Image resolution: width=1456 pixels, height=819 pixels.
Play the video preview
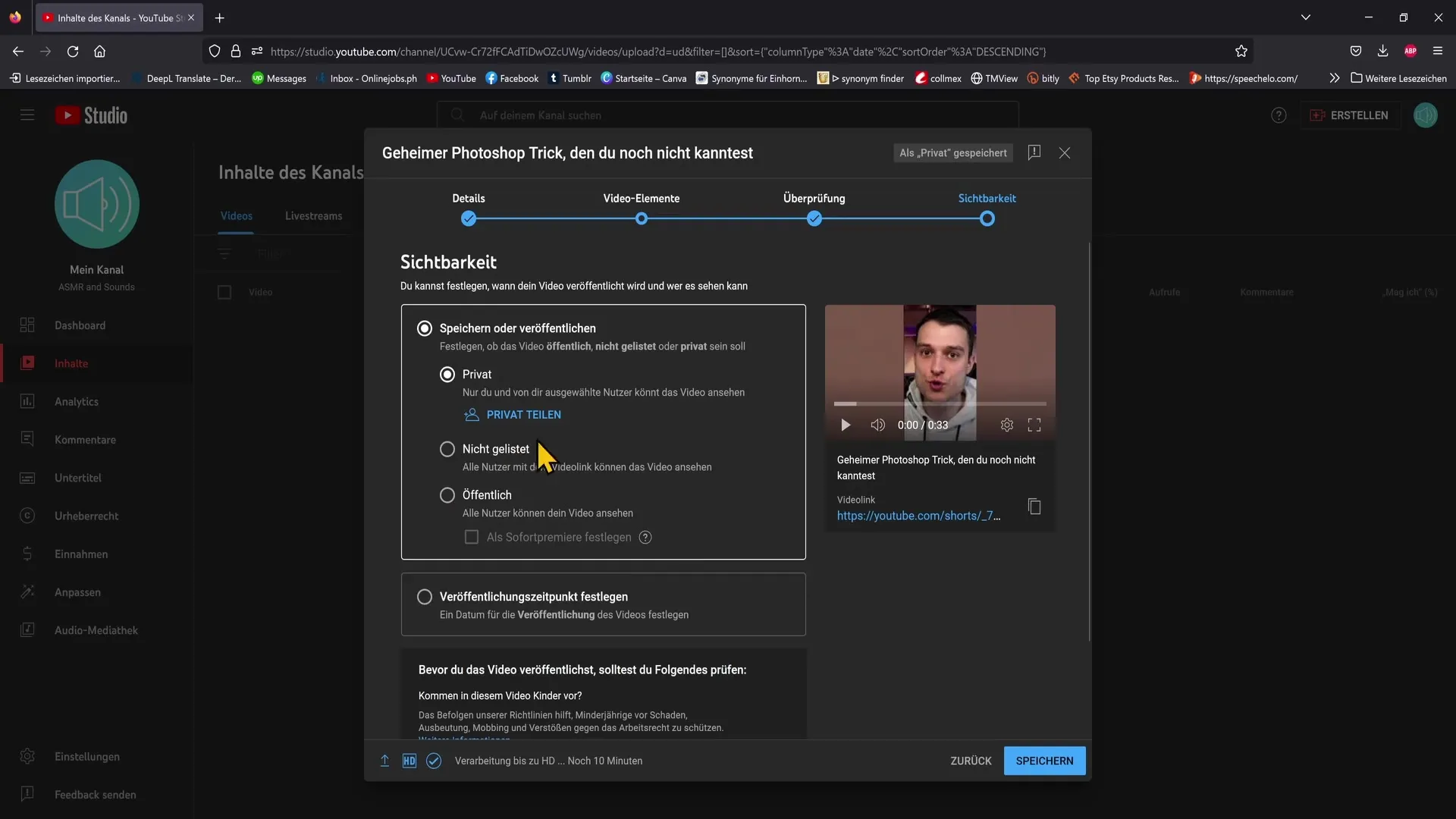coord(846,424)
